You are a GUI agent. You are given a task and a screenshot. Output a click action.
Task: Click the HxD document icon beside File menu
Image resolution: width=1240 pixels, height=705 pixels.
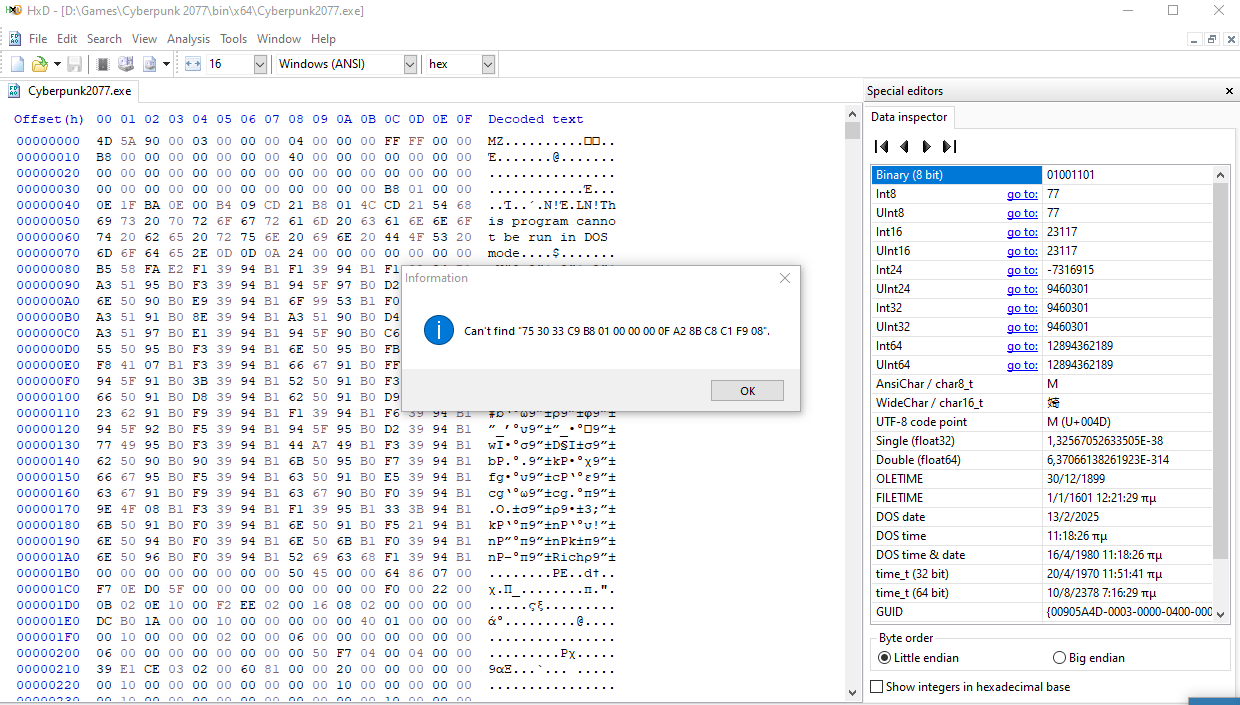coord(15,39)
